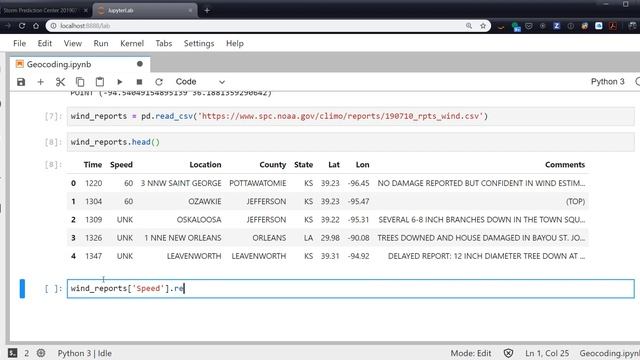Click the OSKALOOSA location cell
Viewport: 640px width, 360px height.
coord(199,220)
